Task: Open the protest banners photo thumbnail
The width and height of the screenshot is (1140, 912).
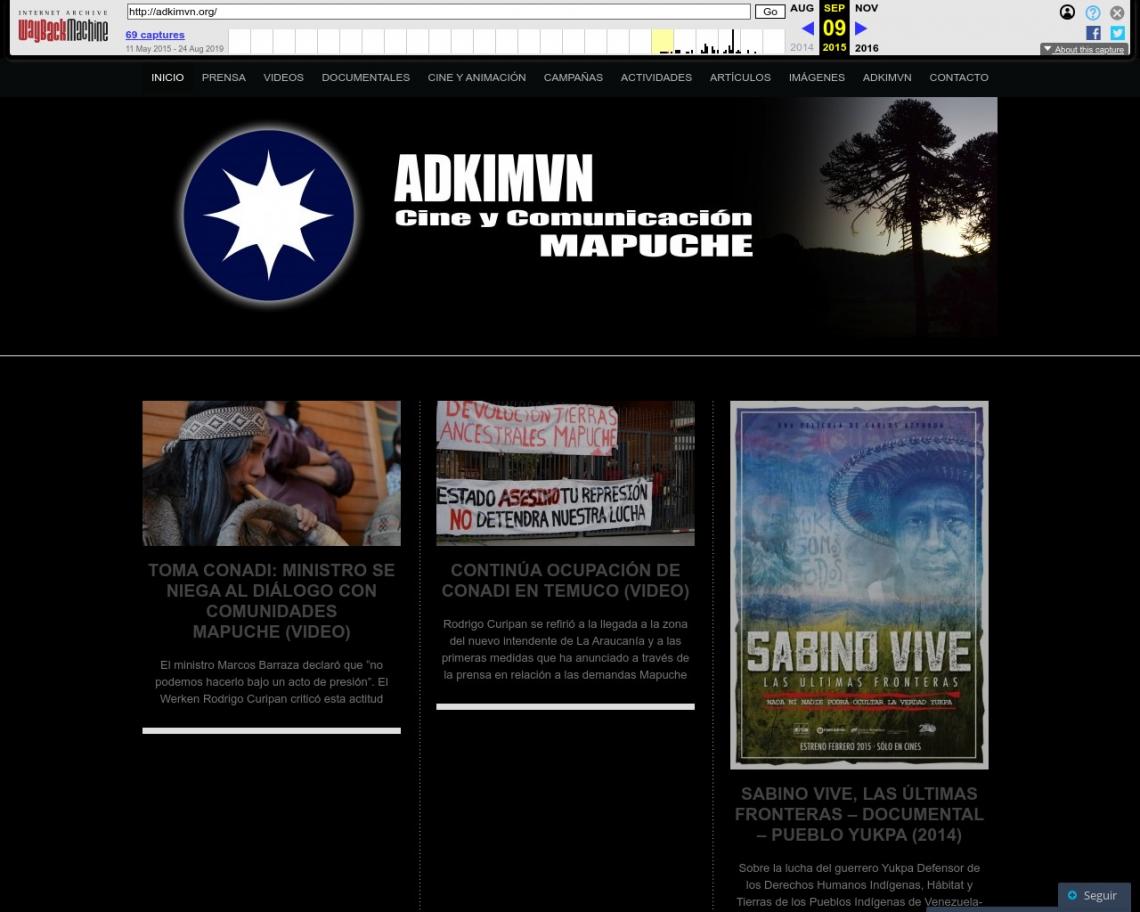Action: 565,473
